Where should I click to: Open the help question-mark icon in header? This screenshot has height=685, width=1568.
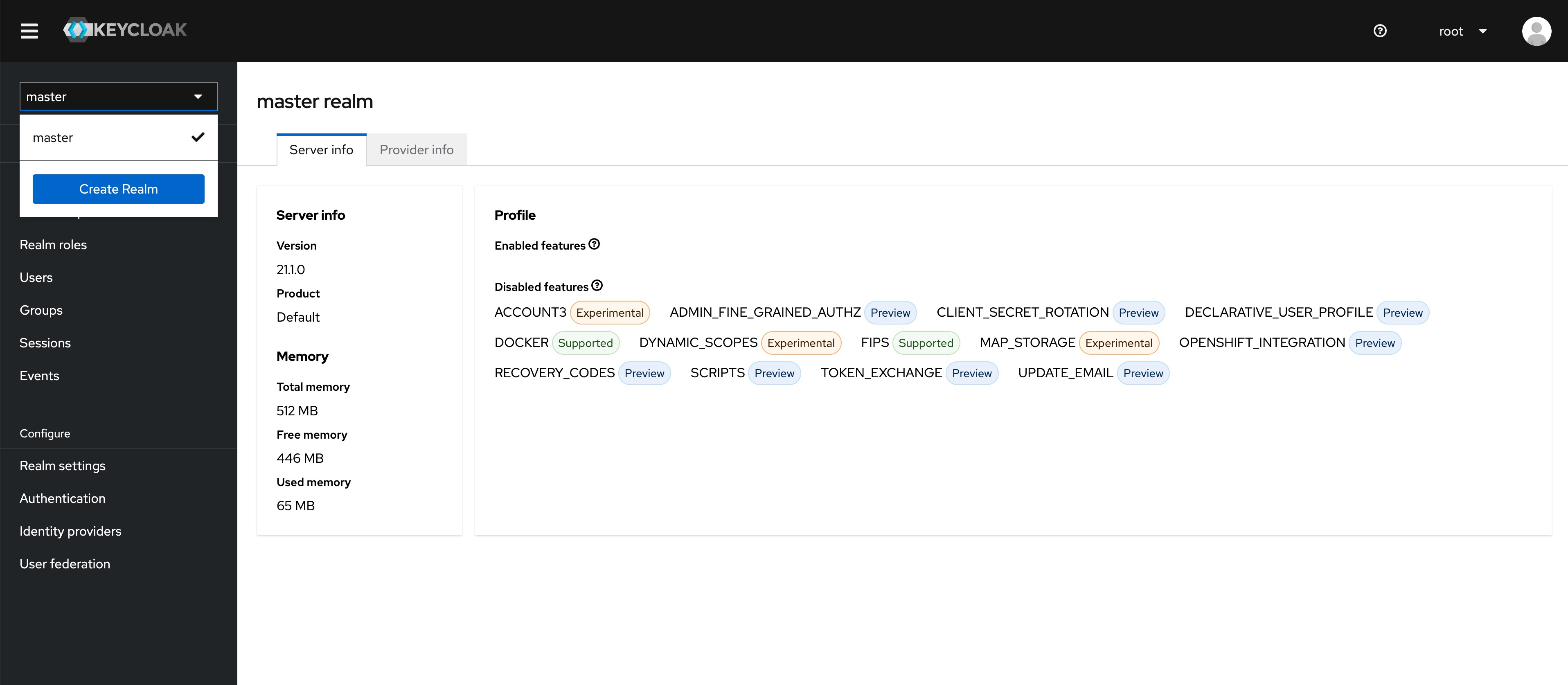tap(1380, 31)
